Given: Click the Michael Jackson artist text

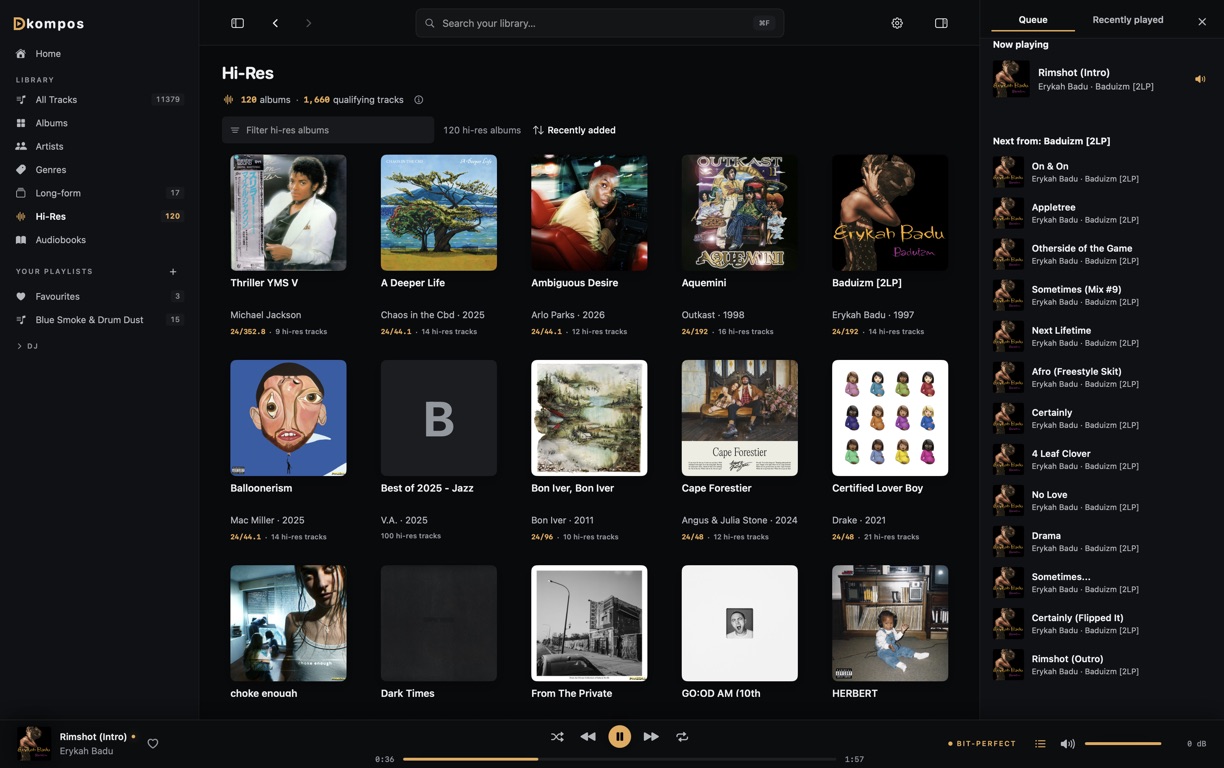Looking at the screenshot, I should pos(265,315).
